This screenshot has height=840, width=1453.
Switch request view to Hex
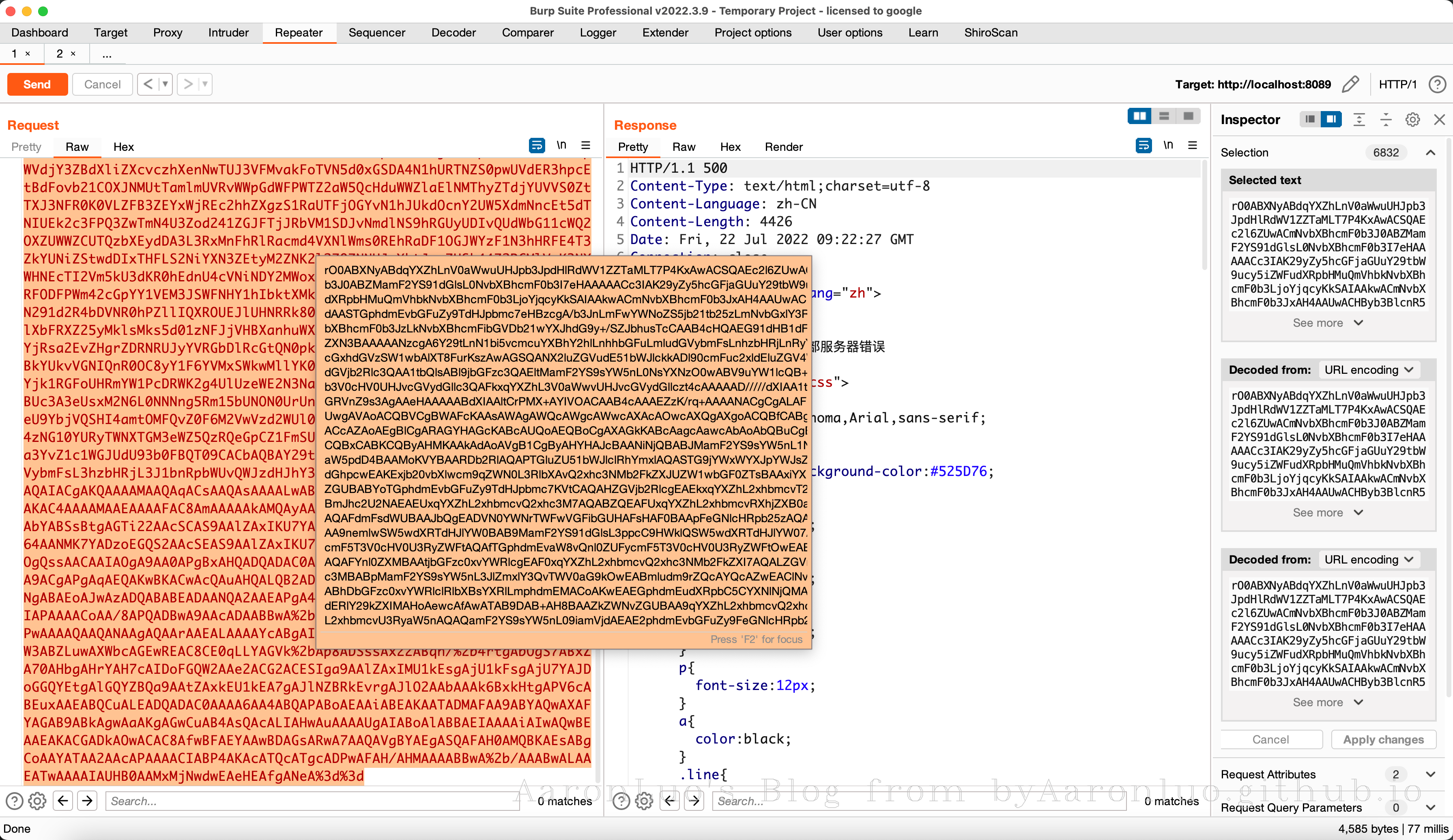coord(123,147)
